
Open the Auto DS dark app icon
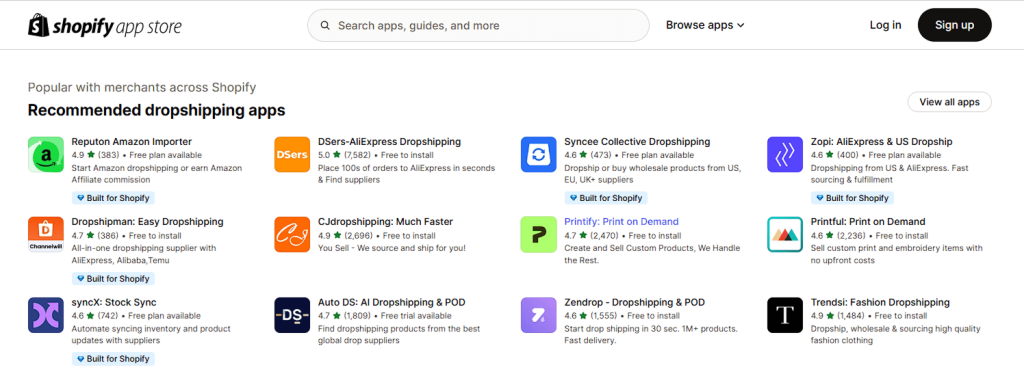[292, 315]
